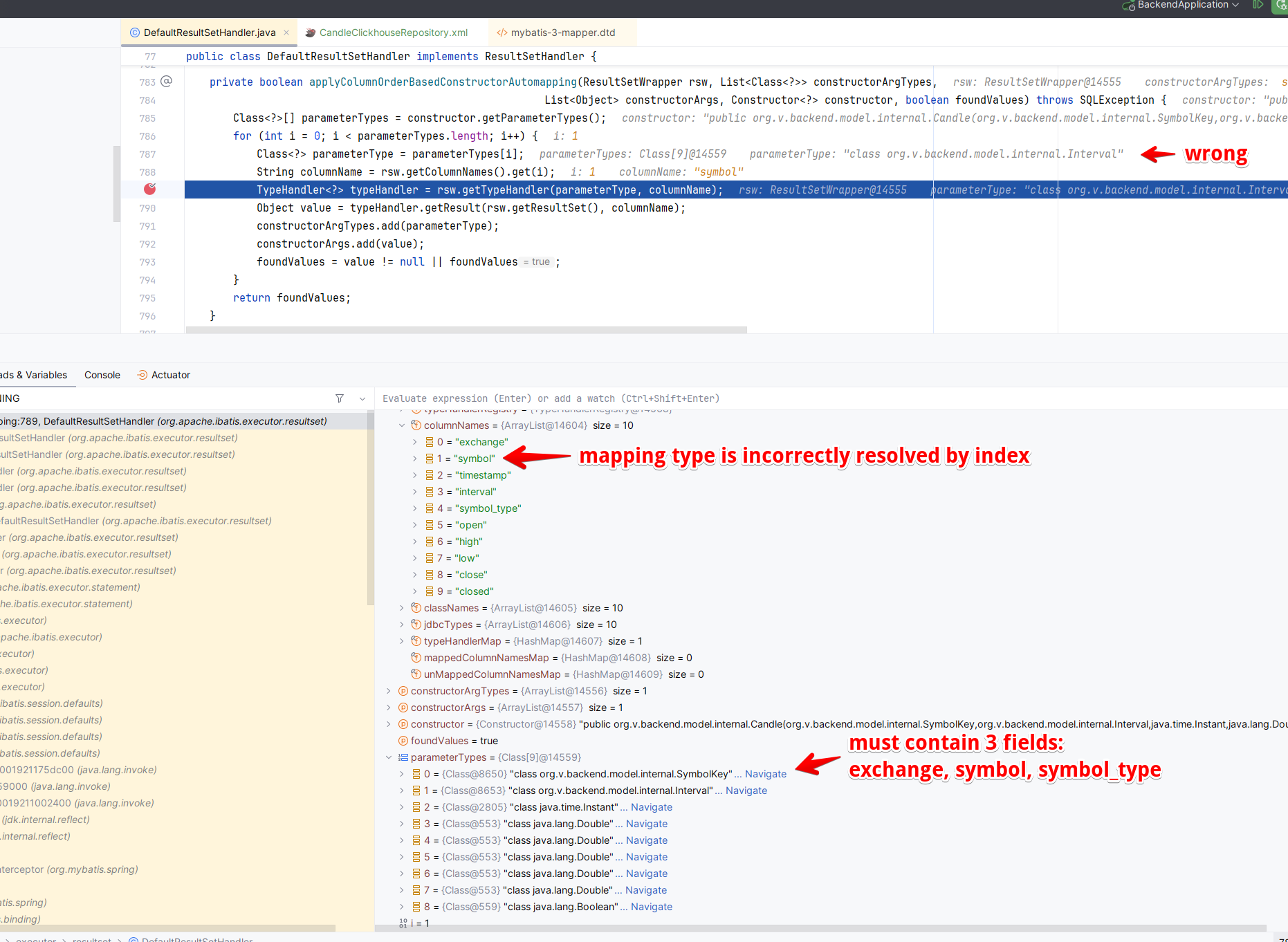Screen dimensions: 1288x942
Task: Click the field icon beside unMappedColumnNamesMap
Action: coord(416,674)
